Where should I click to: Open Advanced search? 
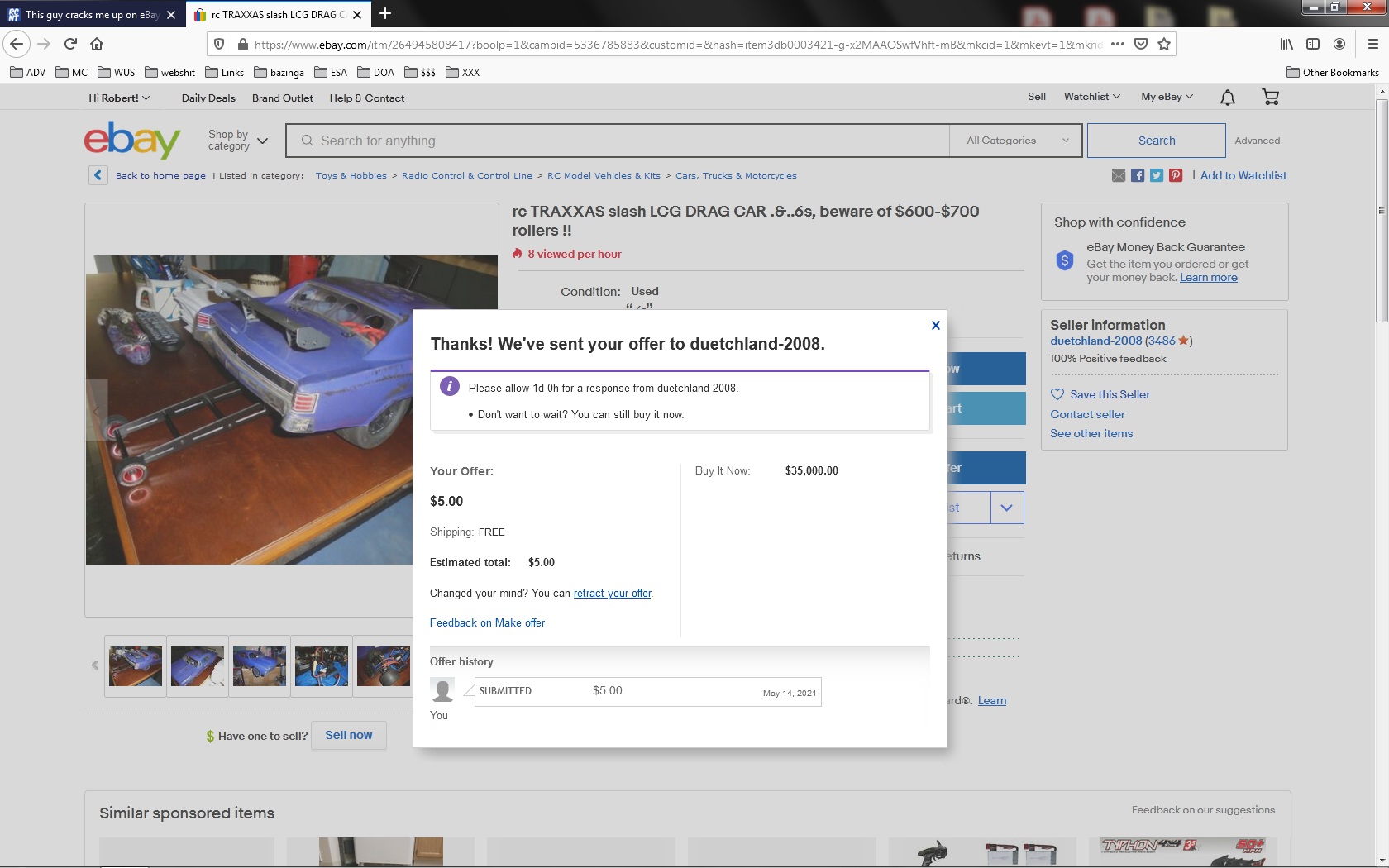[x=1258, y=141]
